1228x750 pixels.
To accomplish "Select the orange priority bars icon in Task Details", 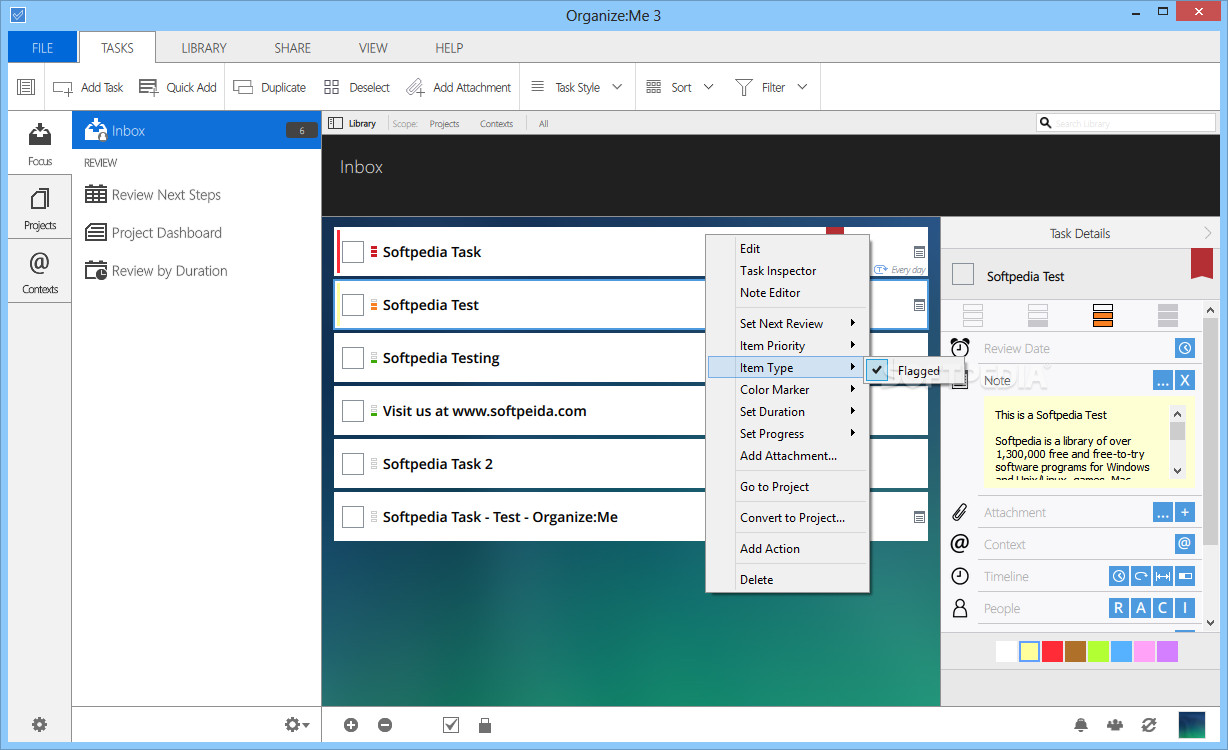I will pyautogui.click(x=1103, y=316).
